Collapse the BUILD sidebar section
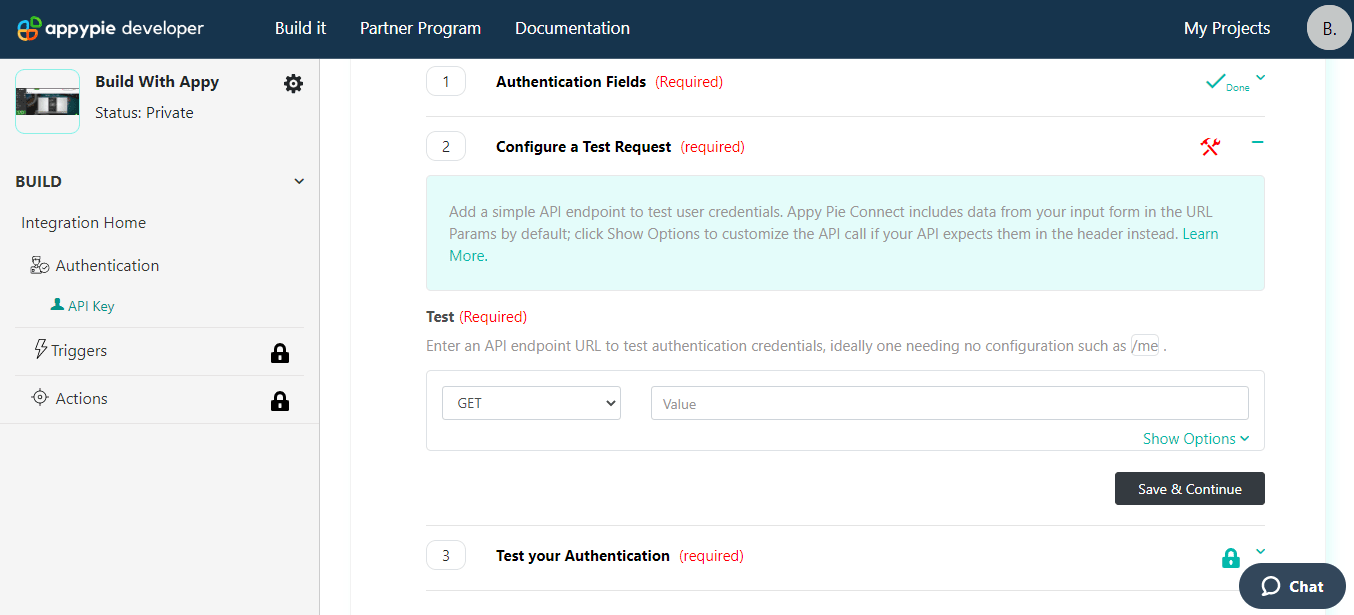 tap(298, 181)
